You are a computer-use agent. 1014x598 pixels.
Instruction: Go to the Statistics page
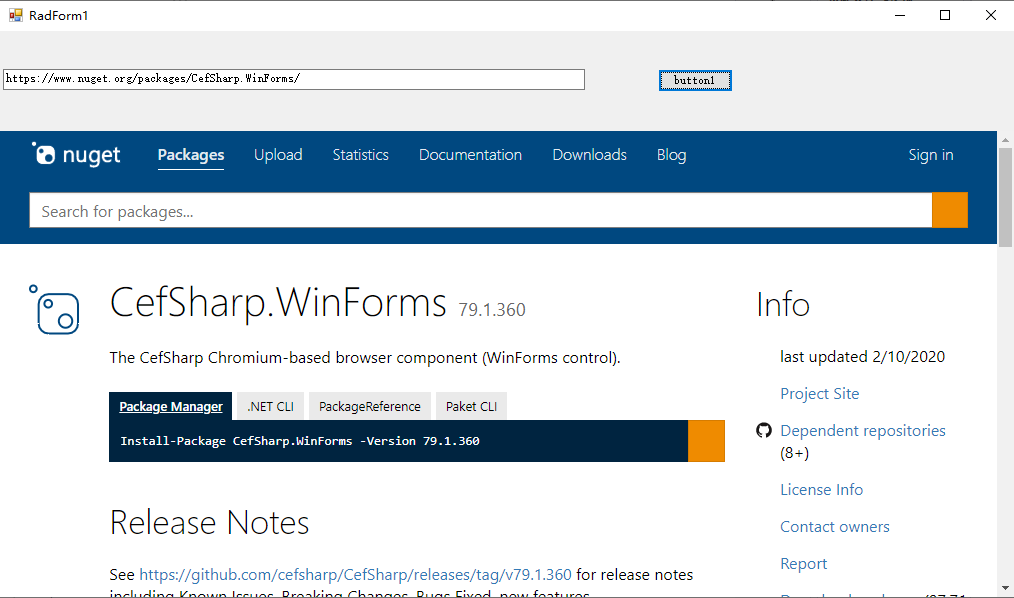(360, 155)
